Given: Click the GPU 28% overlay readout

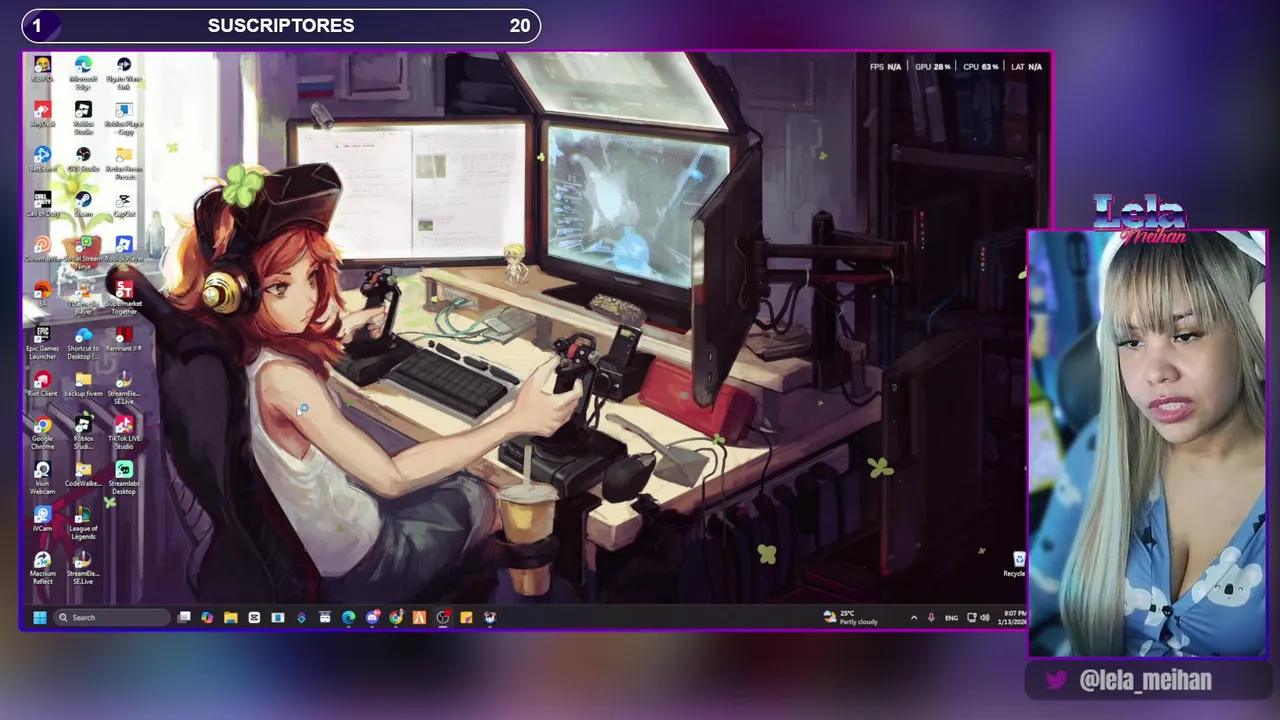Looking at the screenshot, I should (x=933, y=67).
